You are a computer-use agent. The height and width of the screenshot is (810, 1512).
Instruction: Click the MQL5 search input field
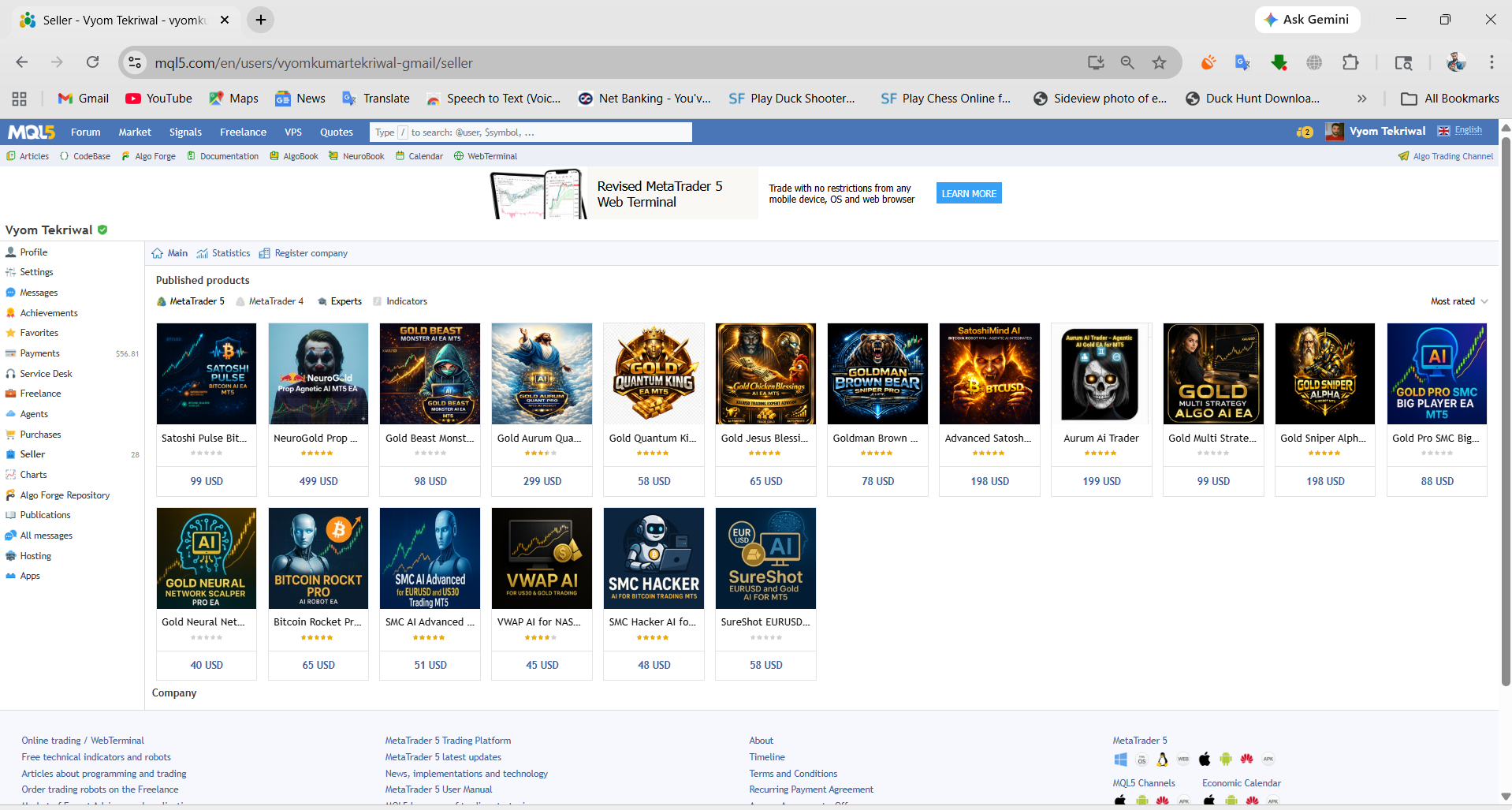531,132
